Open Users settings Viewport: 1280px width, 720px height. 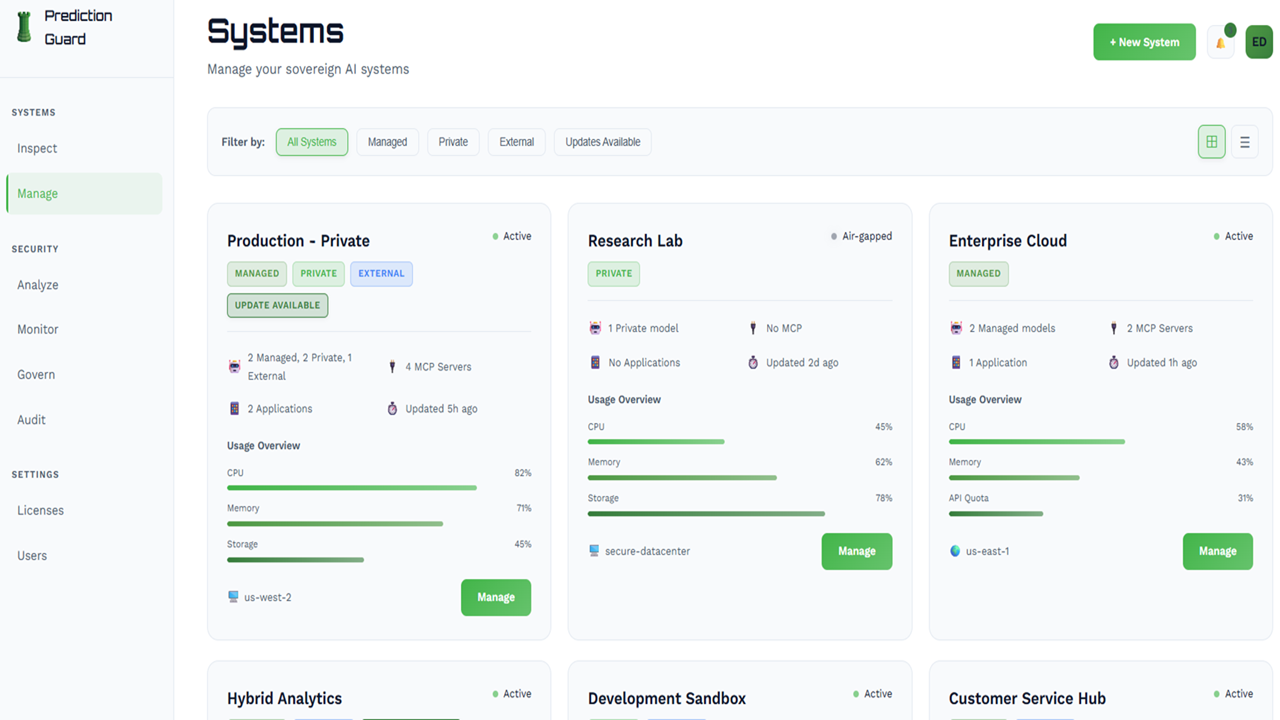[x=84, y=556]
